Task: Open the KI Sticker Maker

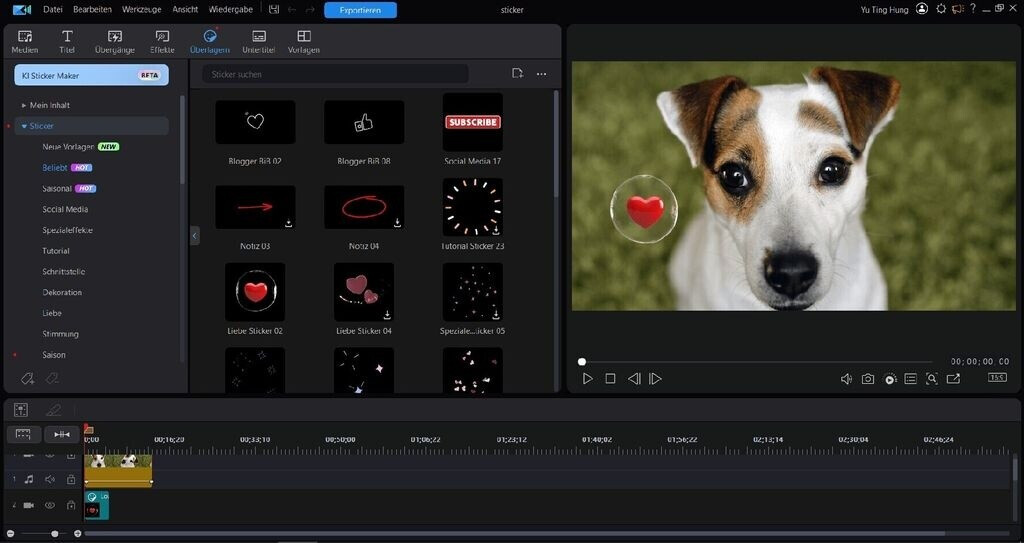Action: click(90, 75)
